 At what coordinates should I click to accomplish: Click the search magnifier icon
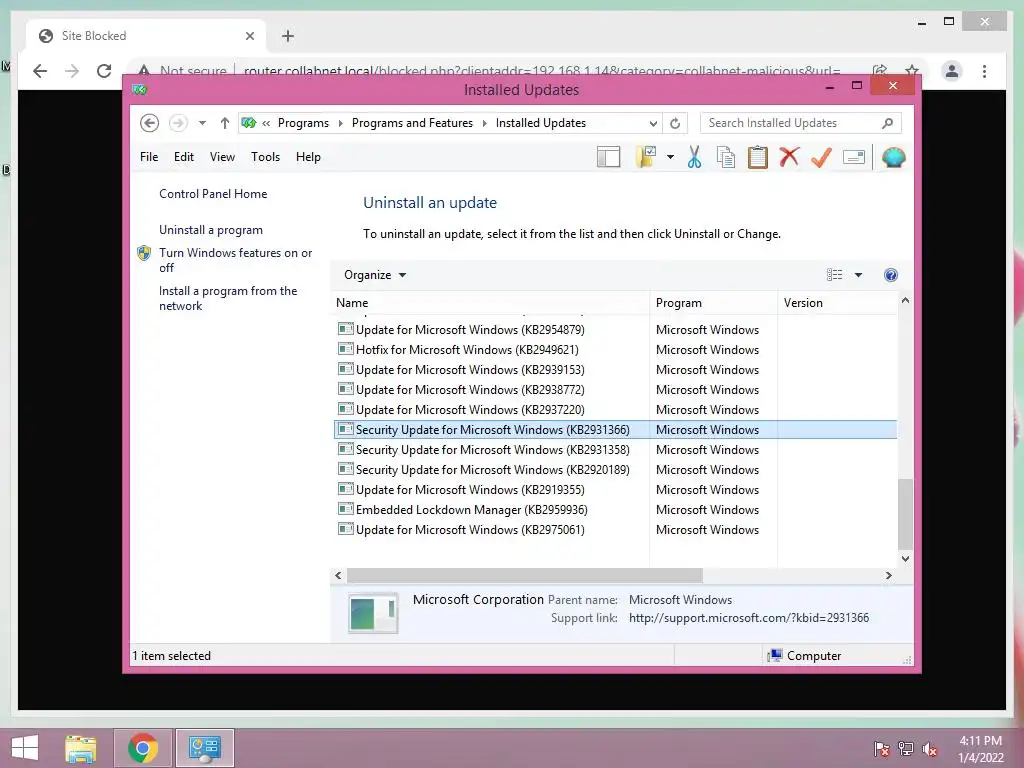point(888,123)
